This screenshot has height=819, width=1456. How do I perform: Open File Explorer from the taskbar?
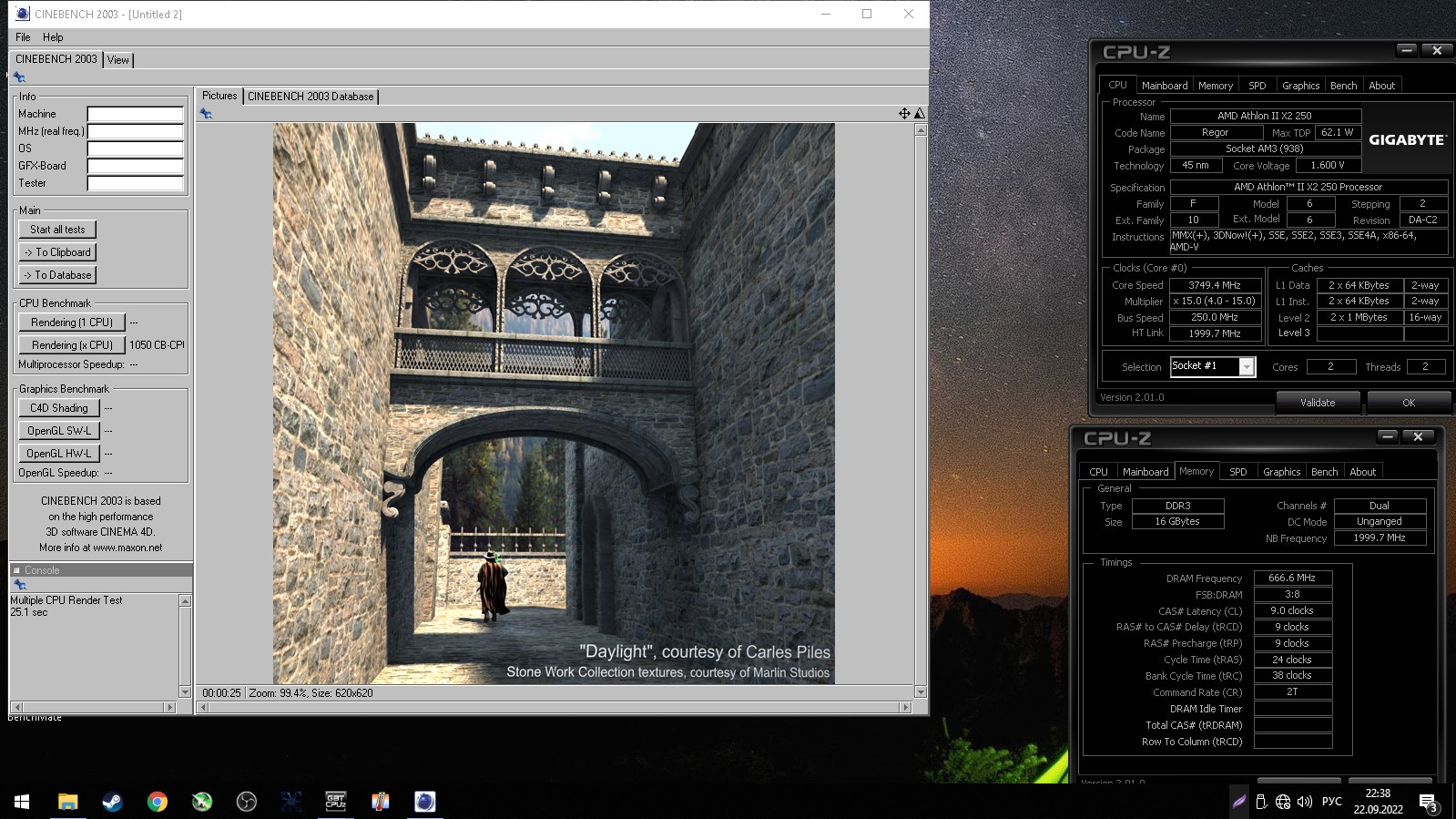point(67,802)
